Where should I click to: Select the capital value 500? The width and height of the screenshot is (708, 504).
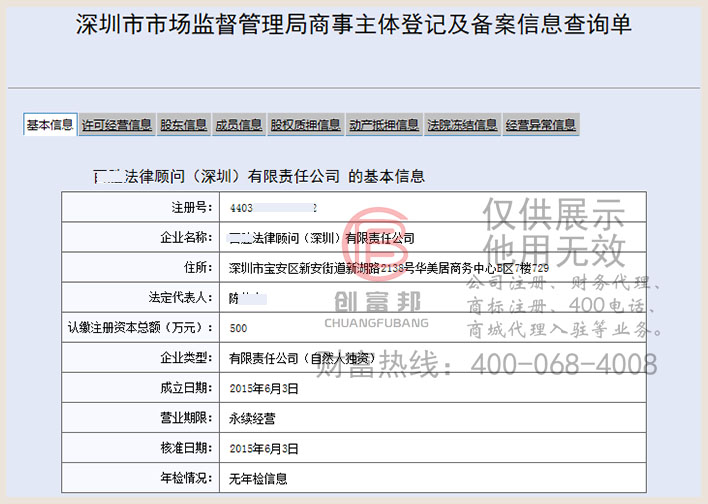pos(238,328)
